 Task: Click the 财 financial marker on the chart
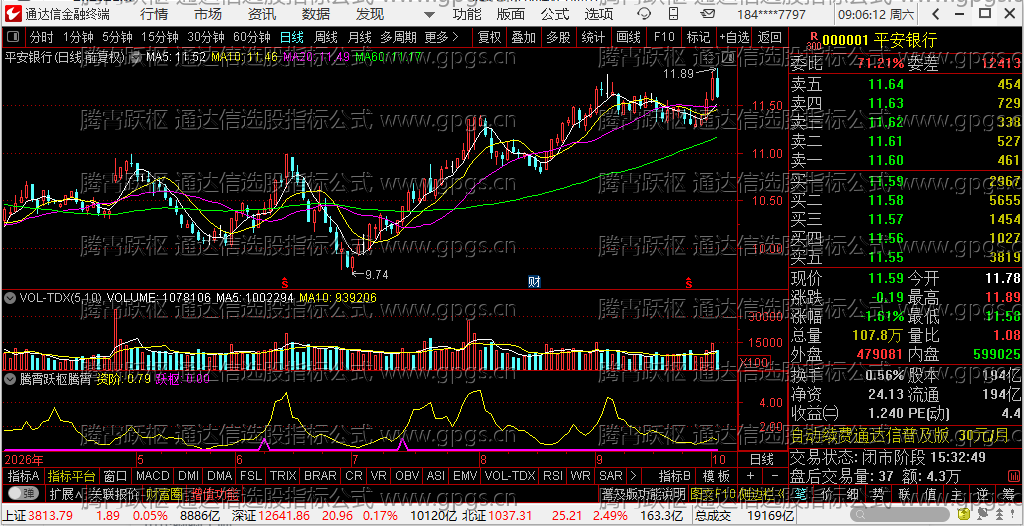534,282
